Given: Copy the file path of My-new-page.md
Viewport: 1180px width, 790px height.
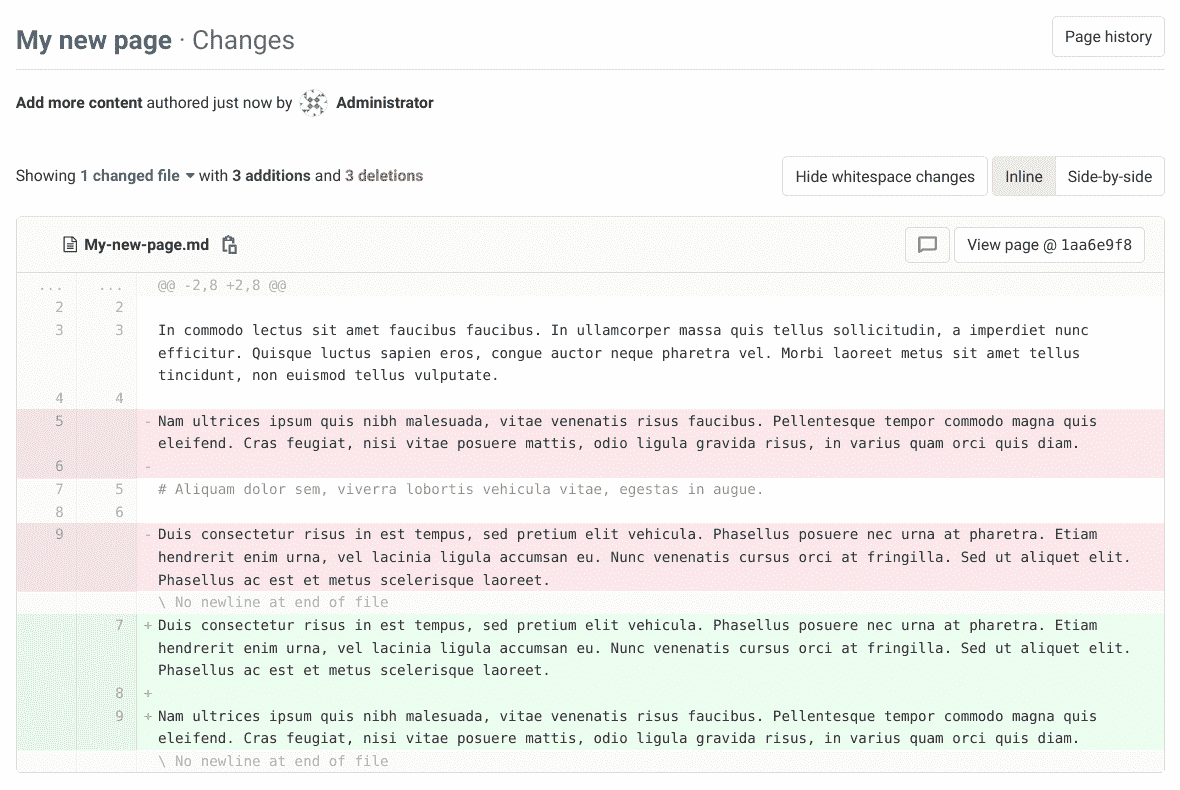Looking at the screenshot, I should (230, 244).
